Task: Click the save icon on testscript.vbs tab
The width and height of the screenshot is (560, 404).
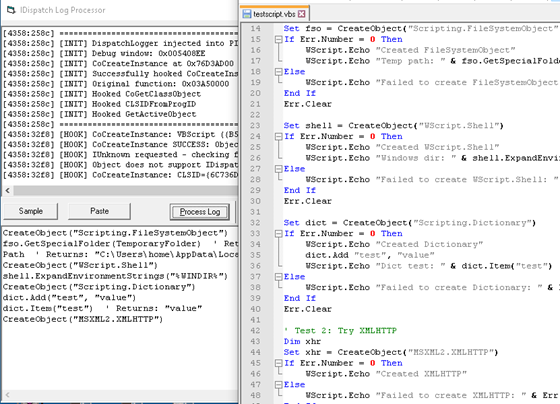Action: [247, 14]
